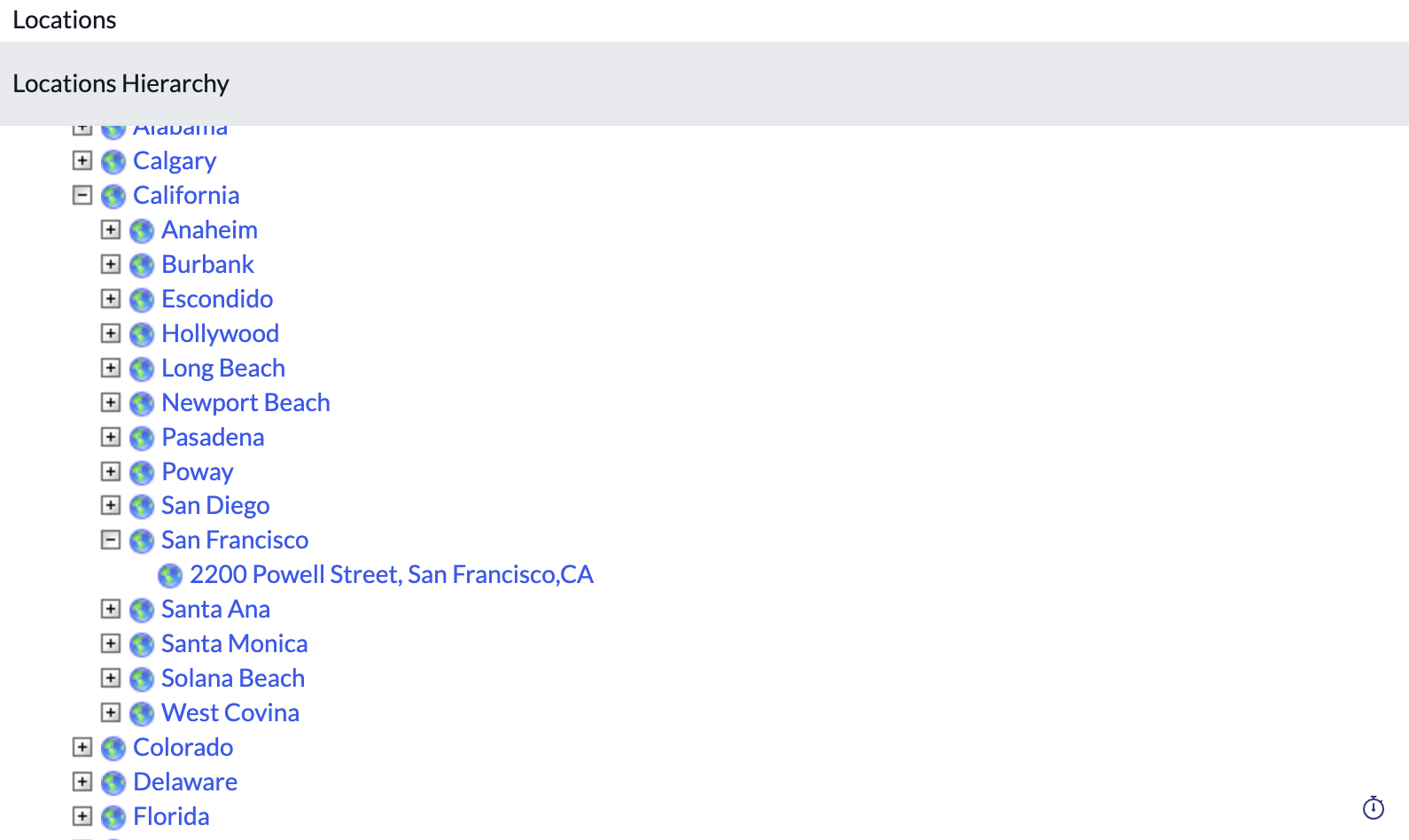Open the Poway location
1409x840 pixels.
[x=198, y=472]
